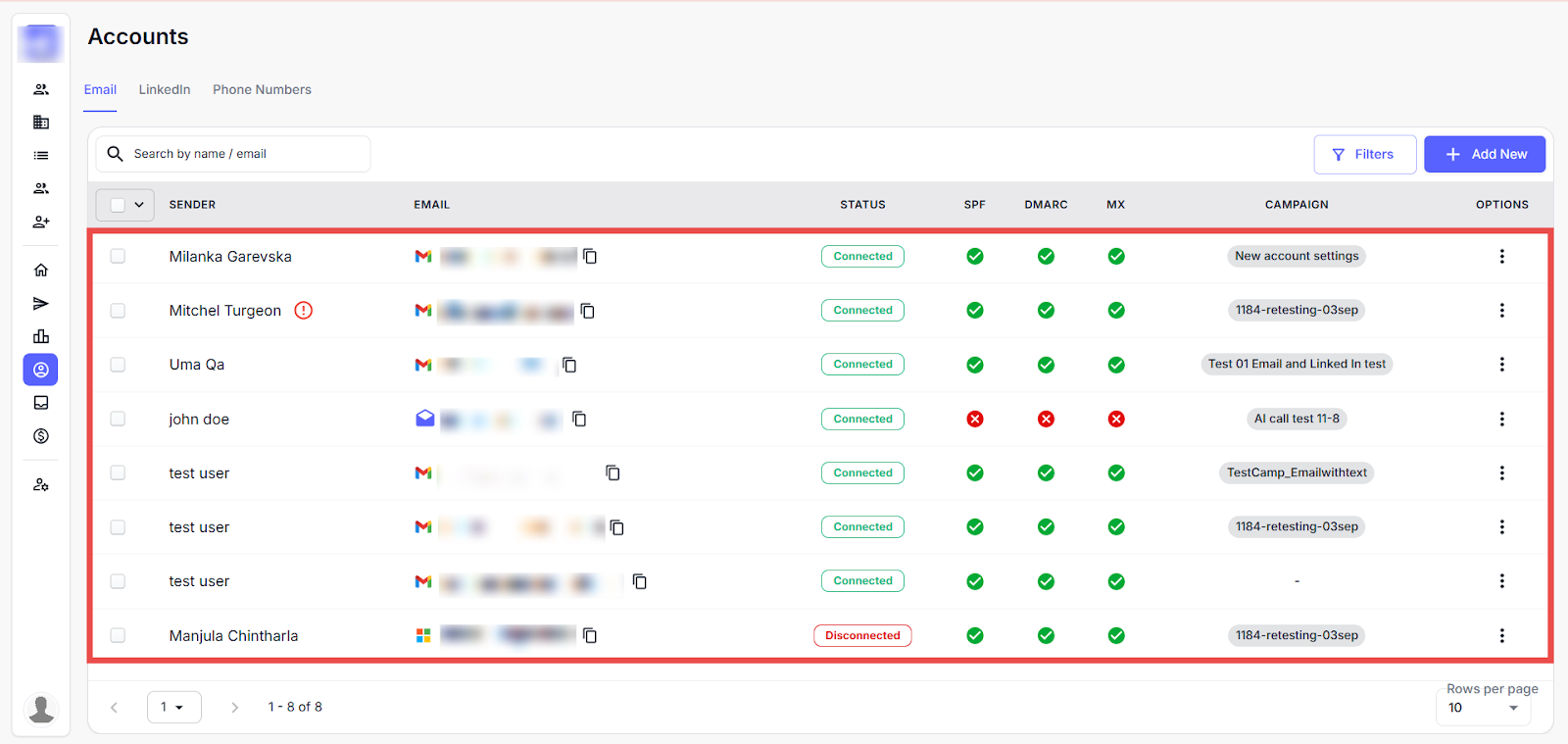The height and width of the screenshot is (744, 1568).
Task: Open options menu for Manjula Chintharla
Action: click(1501, 636)
